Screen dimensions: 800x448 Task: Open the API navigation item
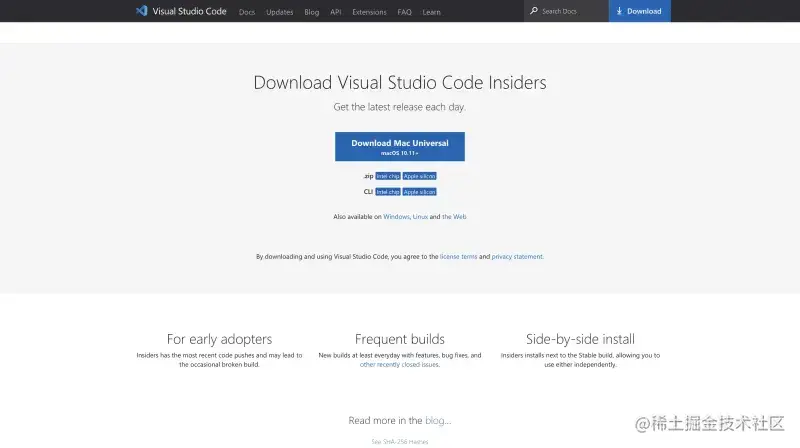point(336,12)
